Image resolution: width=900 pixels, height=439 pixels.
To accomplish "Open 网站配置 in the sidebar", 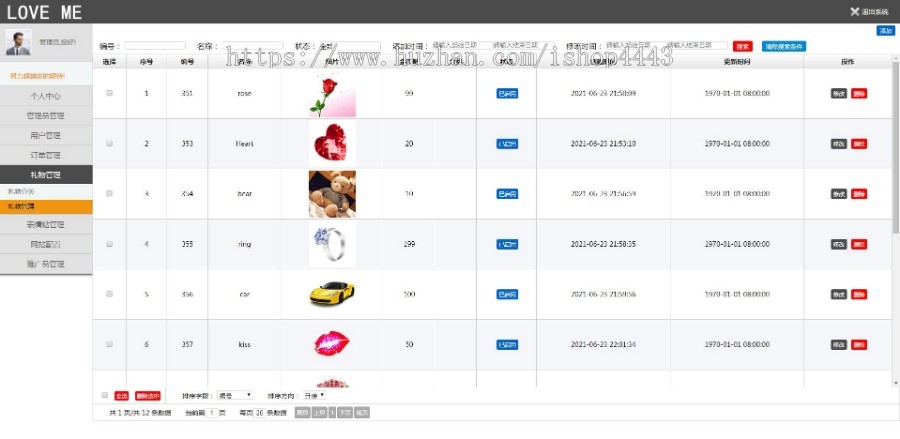I will click(x=46, y=244).
